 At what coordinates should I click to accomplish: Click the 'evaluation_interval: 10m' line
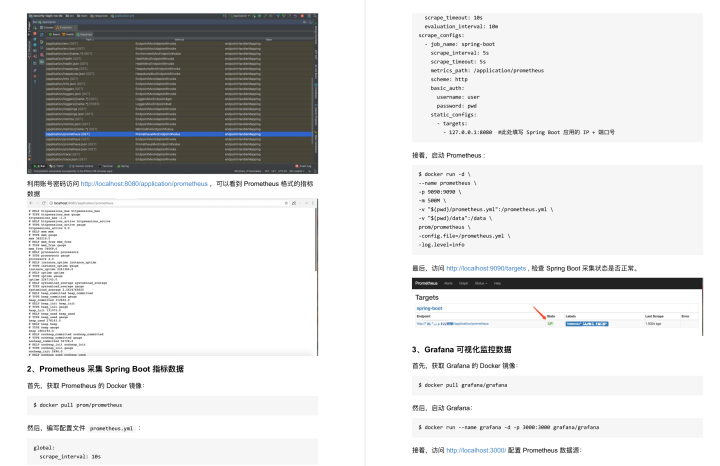tap(461, 26)
